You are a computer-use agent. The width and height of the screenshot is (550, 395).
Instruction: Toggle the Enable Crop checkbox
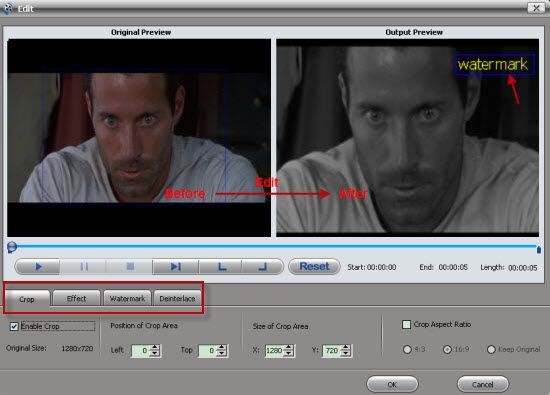click(x=14, y=327)
